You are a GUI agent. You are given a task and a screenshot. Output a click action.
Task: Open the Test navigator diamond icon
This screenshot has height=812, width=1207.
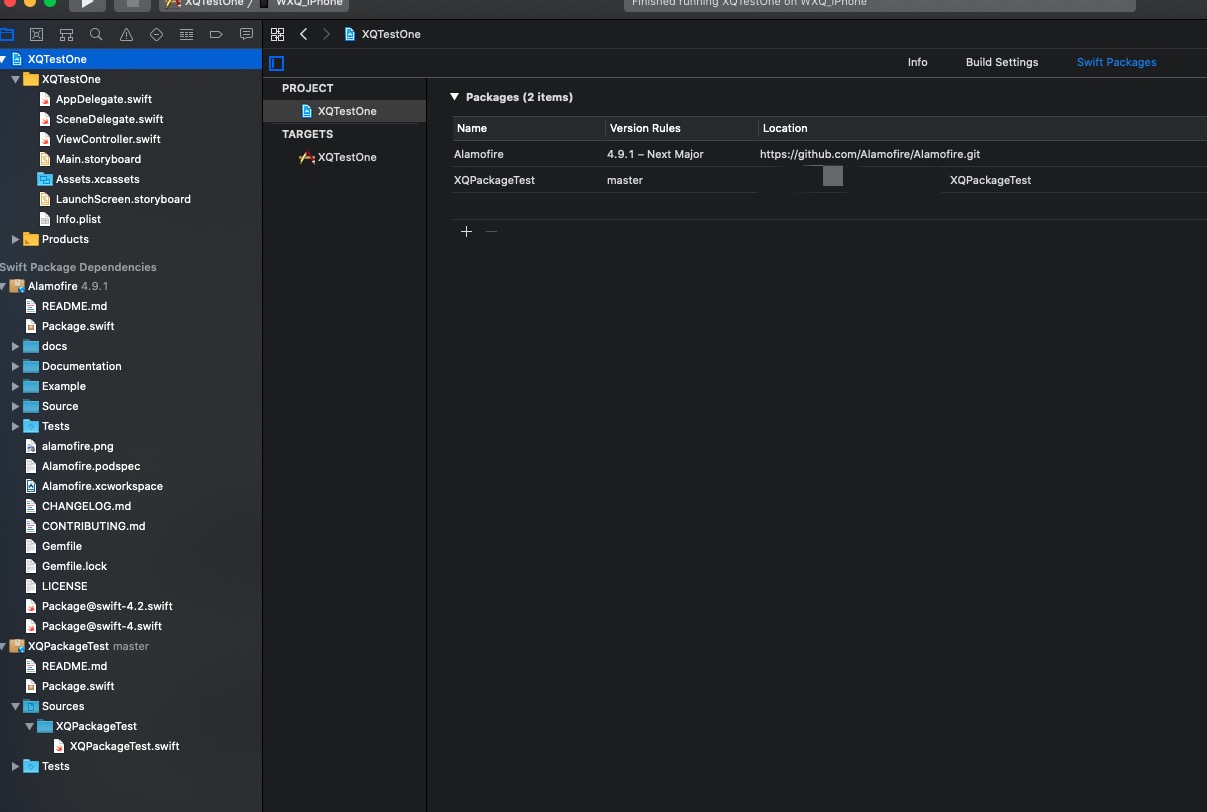[x=156, y=34]
